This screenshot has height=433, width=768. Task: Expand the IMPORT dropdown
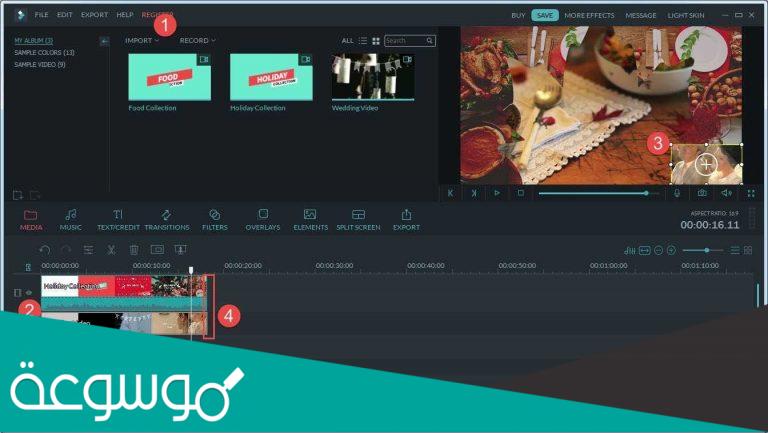[x=142, y=40]
